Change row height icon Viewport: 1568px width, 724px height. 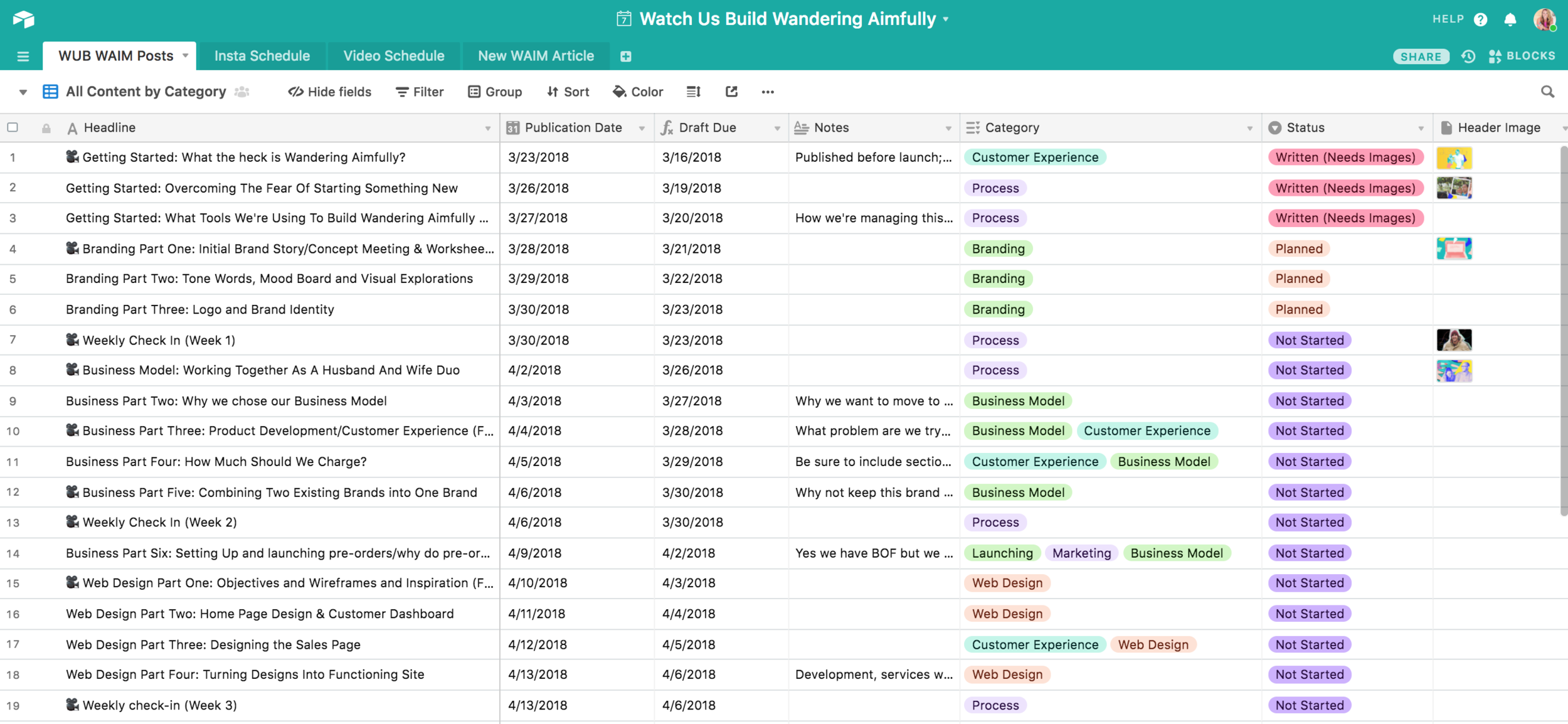tap(693, 92)
